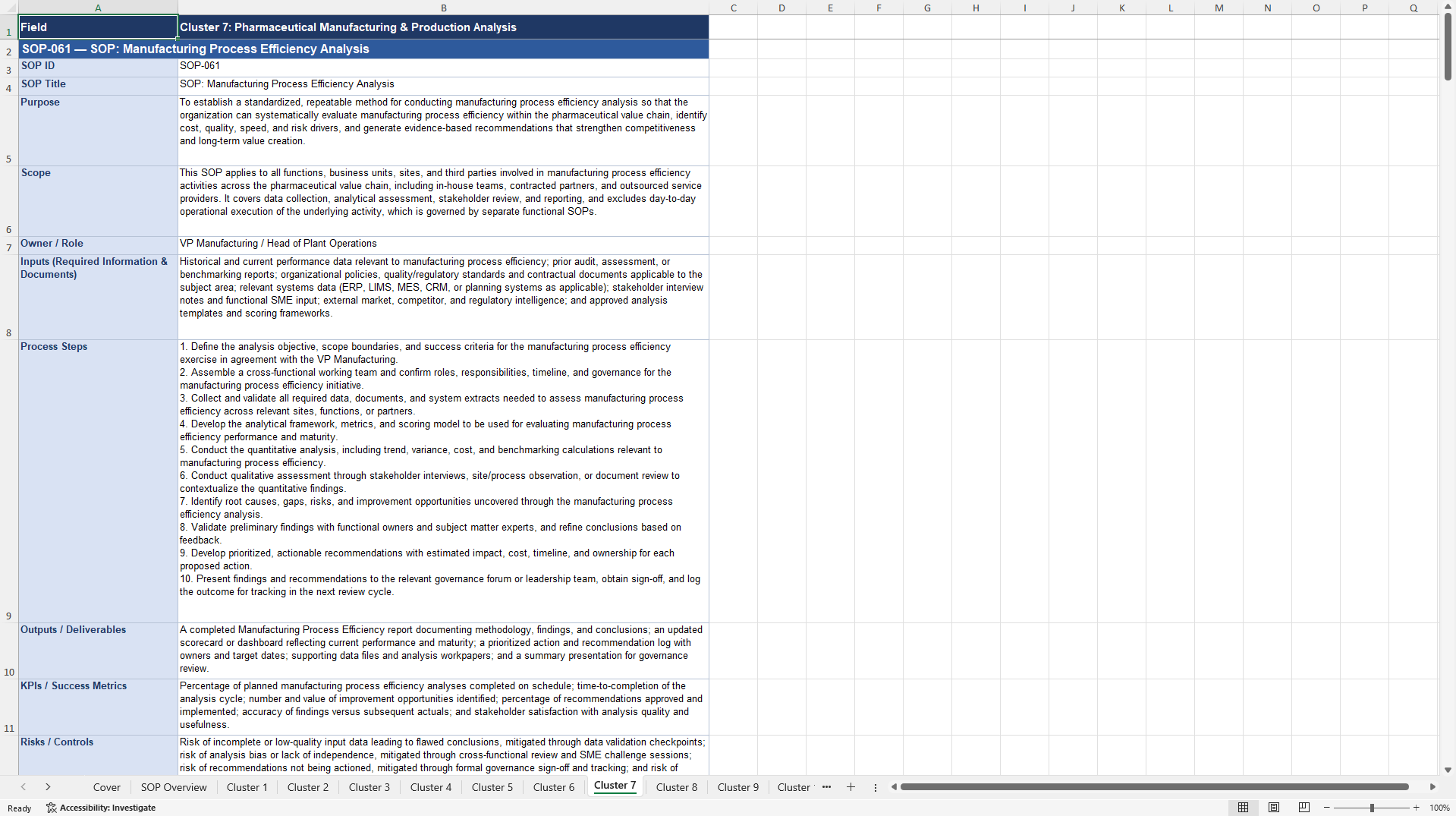Switch to Page Layout view
Viewport: 1456px width, 816px height.
[x=1274, y=808]
